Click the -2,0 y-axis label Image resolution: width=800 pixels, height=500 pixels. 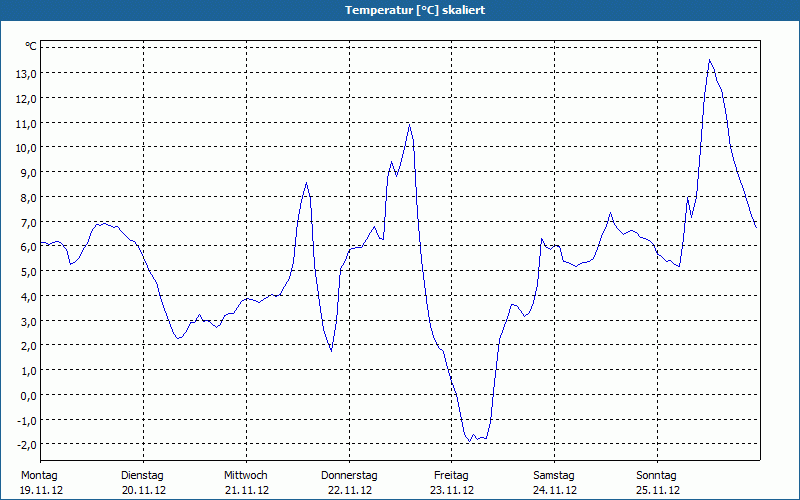tap(27, 444)
